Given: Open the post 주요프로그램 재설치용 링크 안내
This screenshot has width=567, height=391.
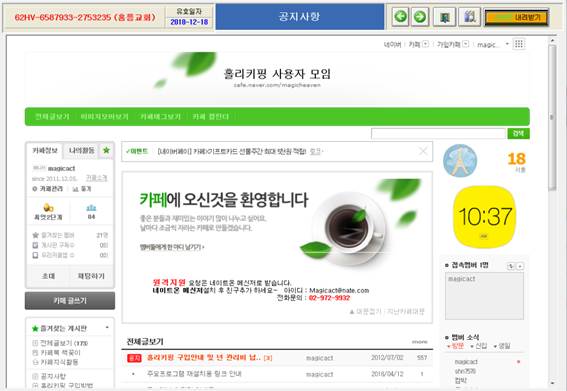Looking at the screenshot, I should (194, 374).
